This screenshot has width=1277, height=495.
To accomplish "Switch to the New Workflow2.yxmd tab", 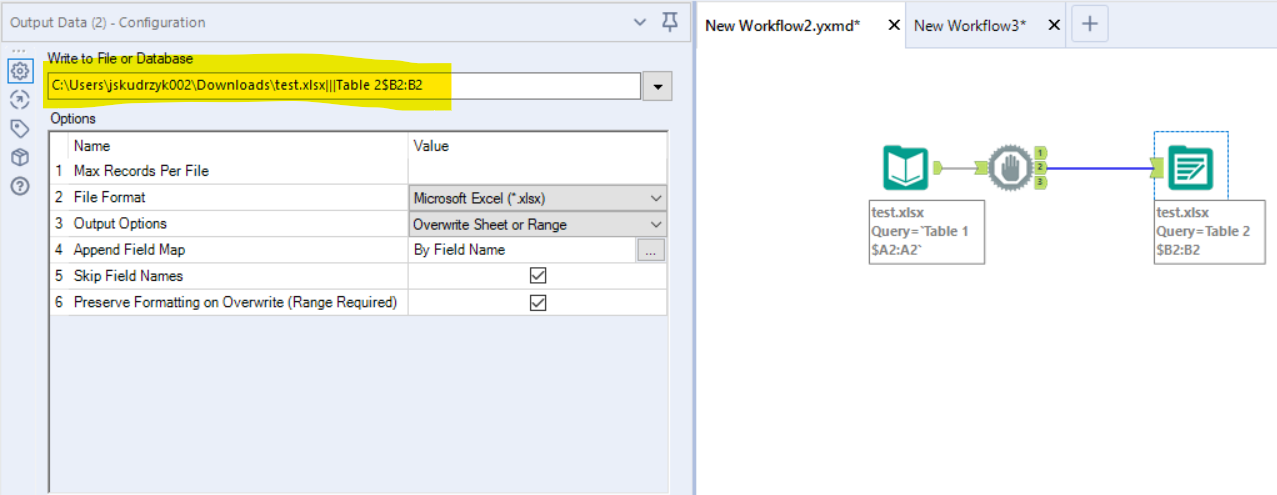I will (782, 26).
